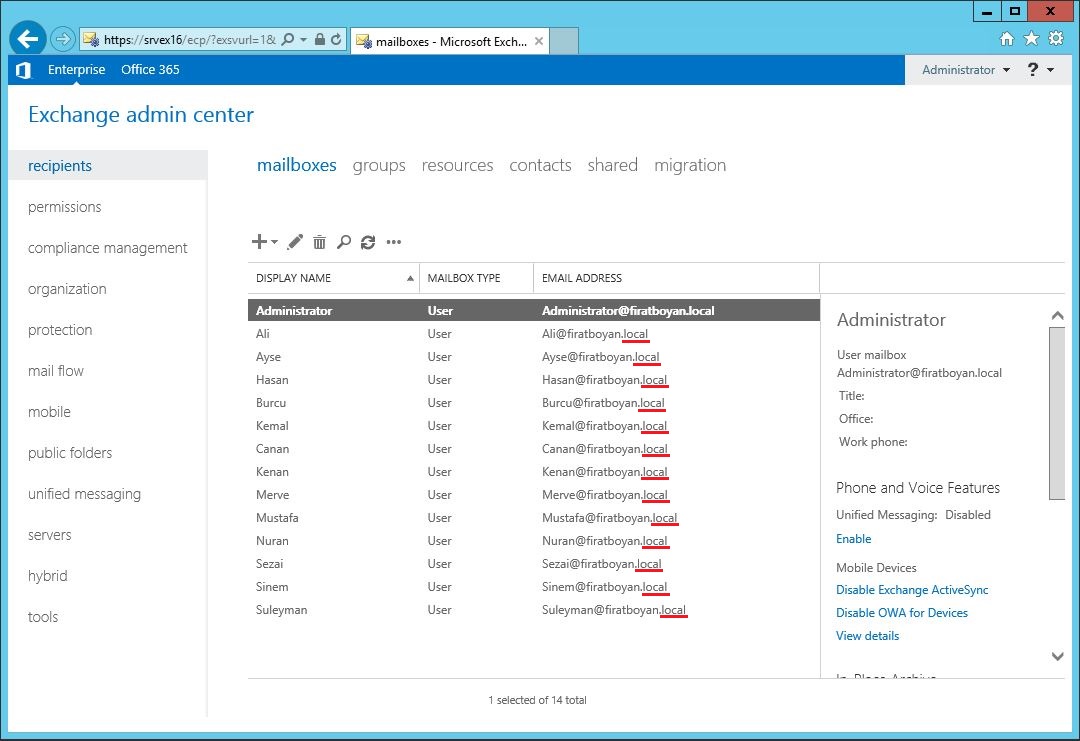Select the mailboxes tab
The image size is (1080, 741).
coord(297,165)
